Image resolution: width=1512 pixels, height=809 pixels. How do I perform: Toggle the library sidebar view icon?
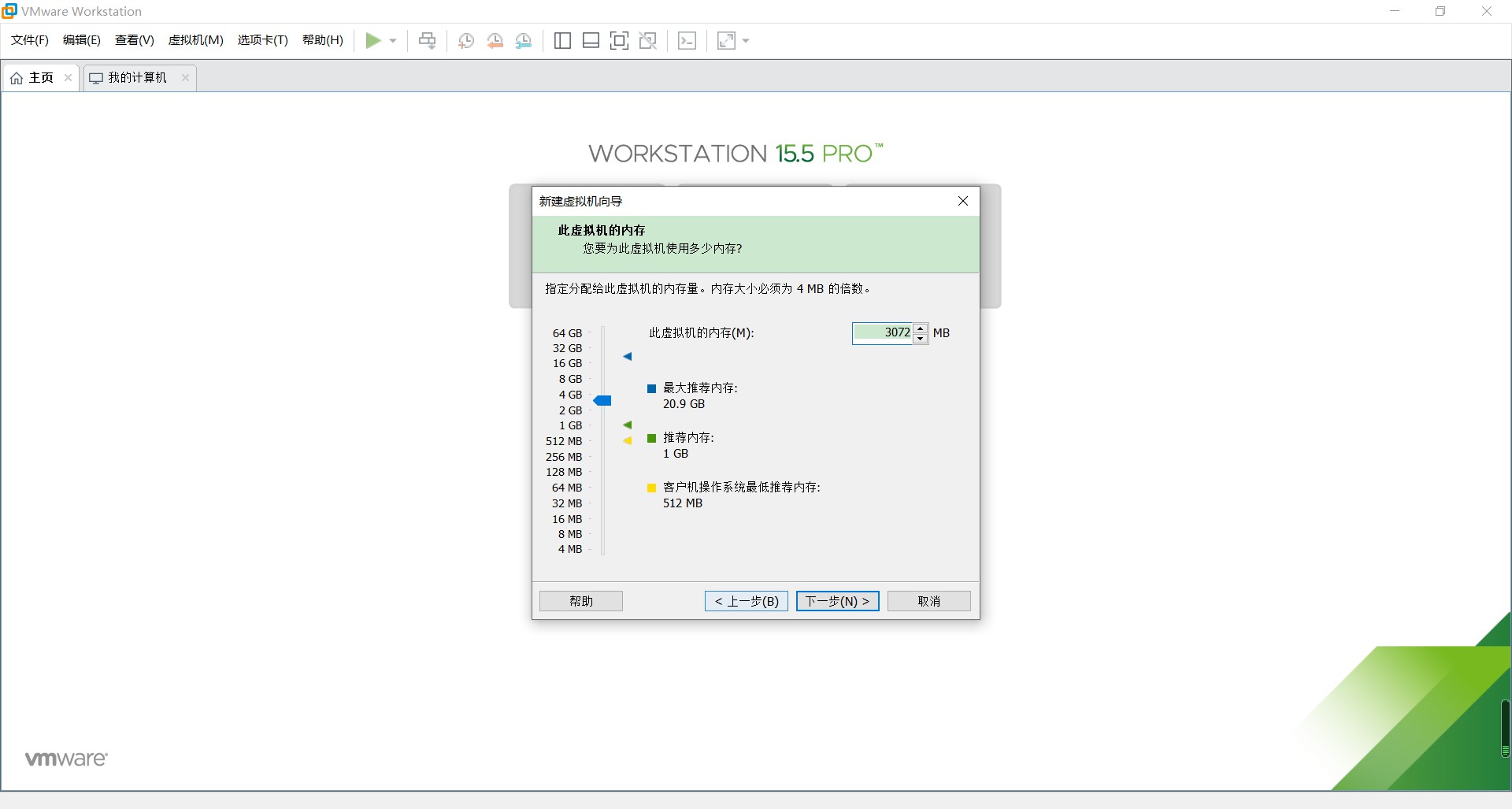pos(562,41)
